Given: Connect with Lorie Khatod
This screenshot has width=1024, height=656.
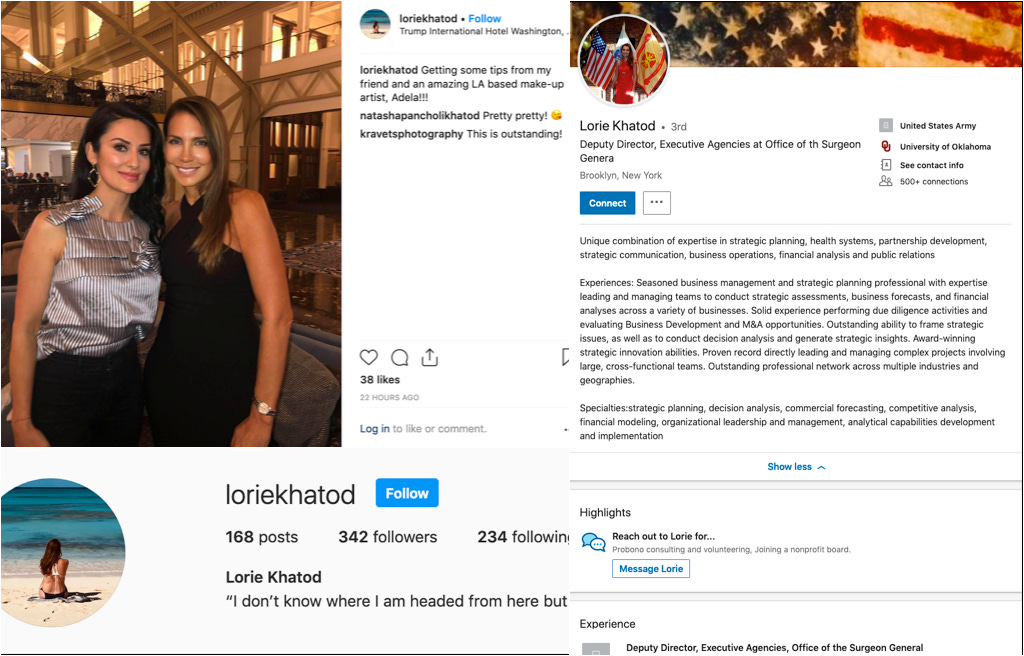Looking at the screenshot, I should pos(607,203).
